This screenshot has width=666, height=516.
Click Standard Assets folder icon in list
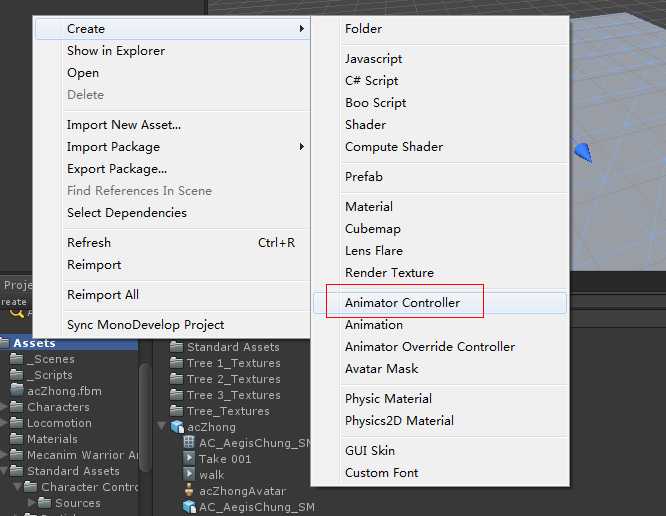click(x=176, y=347)
